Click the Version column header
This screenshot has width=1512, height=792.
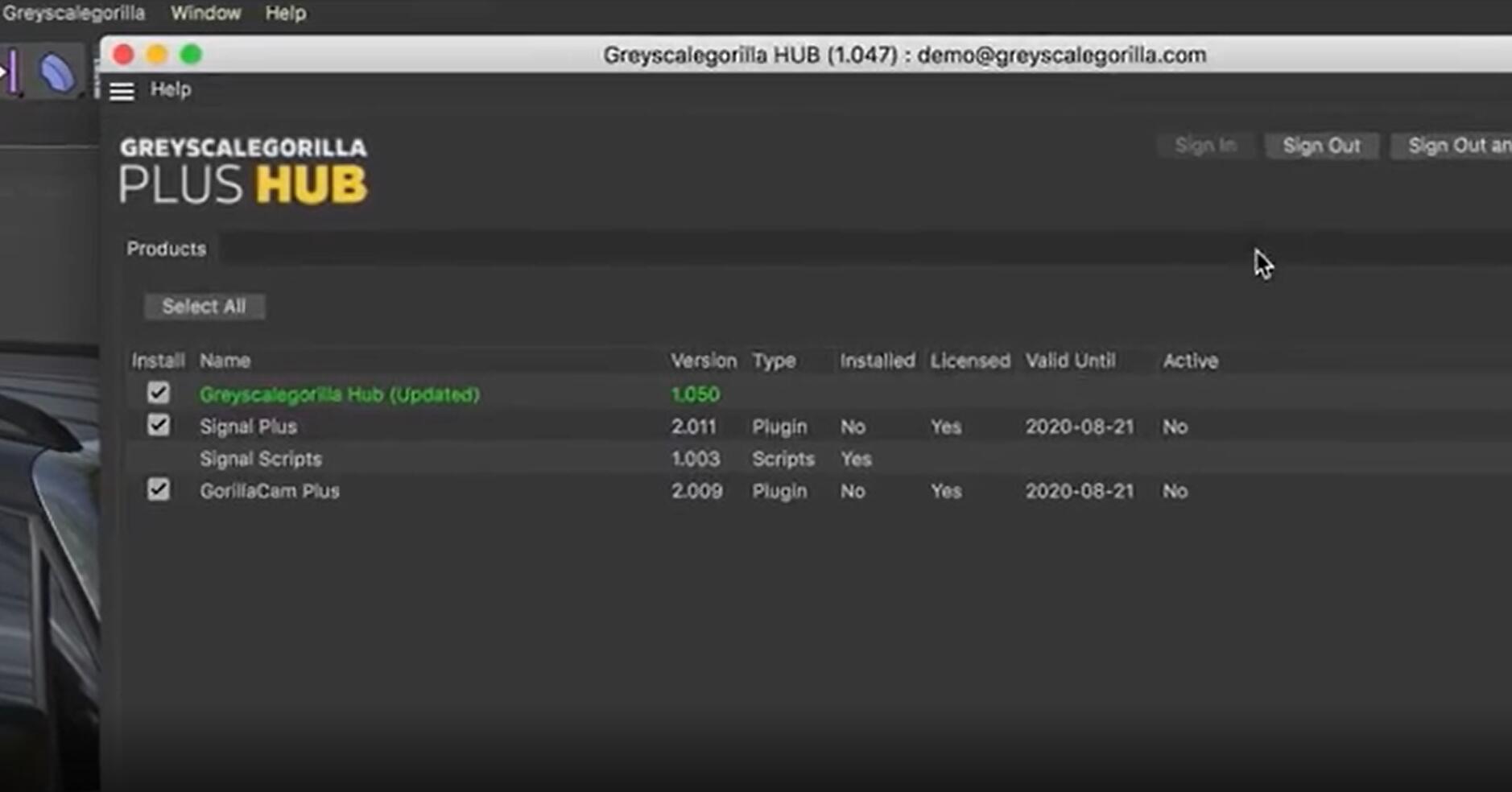(x=704, y=361)
